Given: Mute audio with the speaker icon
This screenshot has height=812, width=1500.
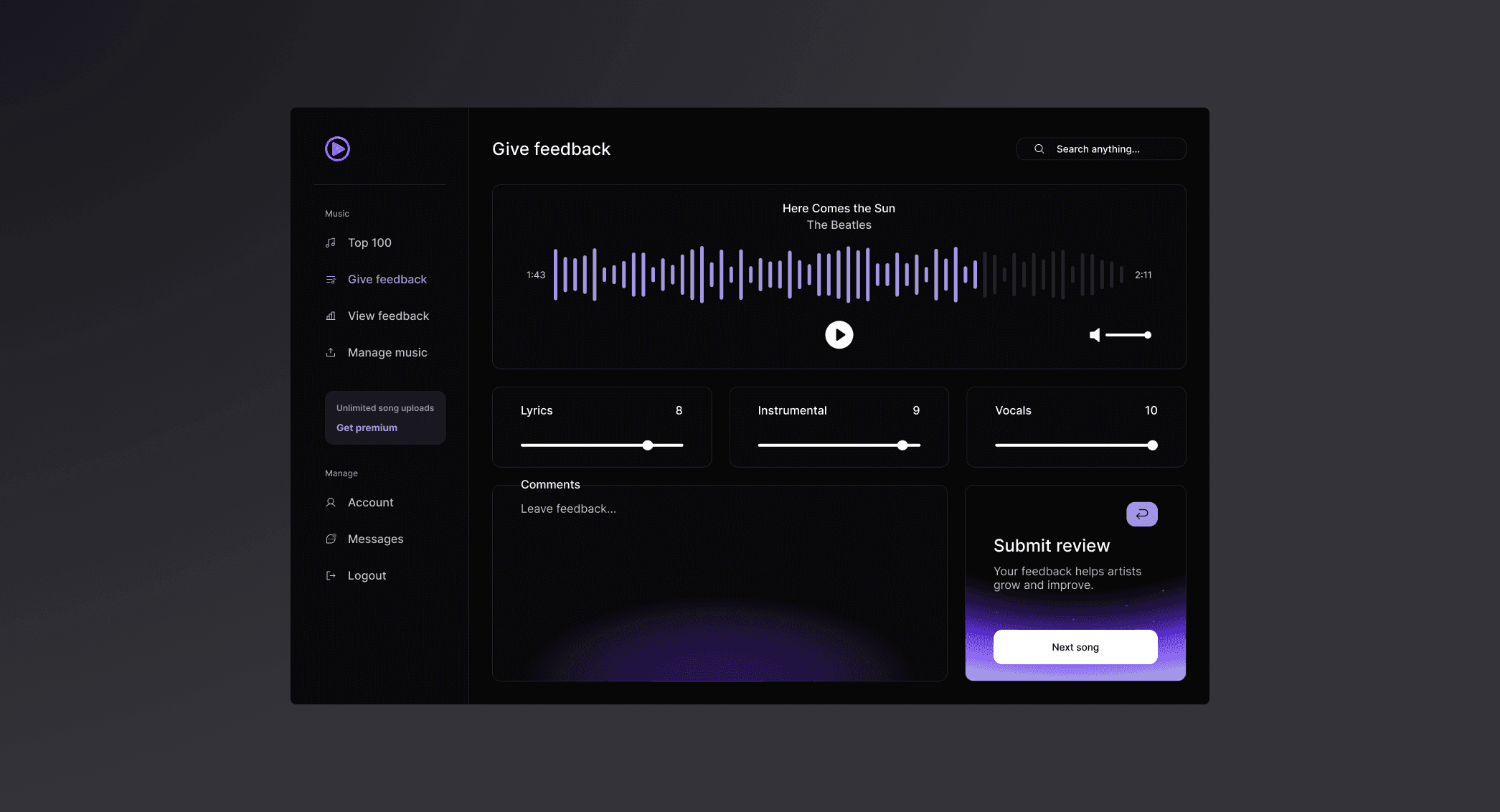Looking at the screenshot, I should (x=1095, y=335).
